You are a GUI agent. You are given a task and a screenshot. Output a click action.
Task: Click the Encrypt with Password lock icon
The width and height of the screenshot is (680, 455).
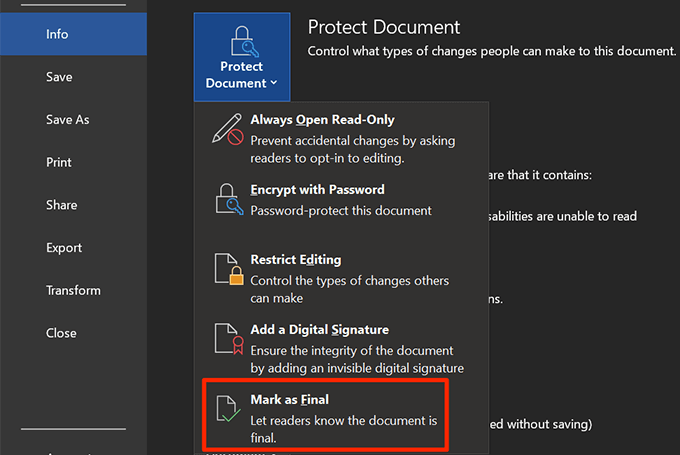[229, 200]
